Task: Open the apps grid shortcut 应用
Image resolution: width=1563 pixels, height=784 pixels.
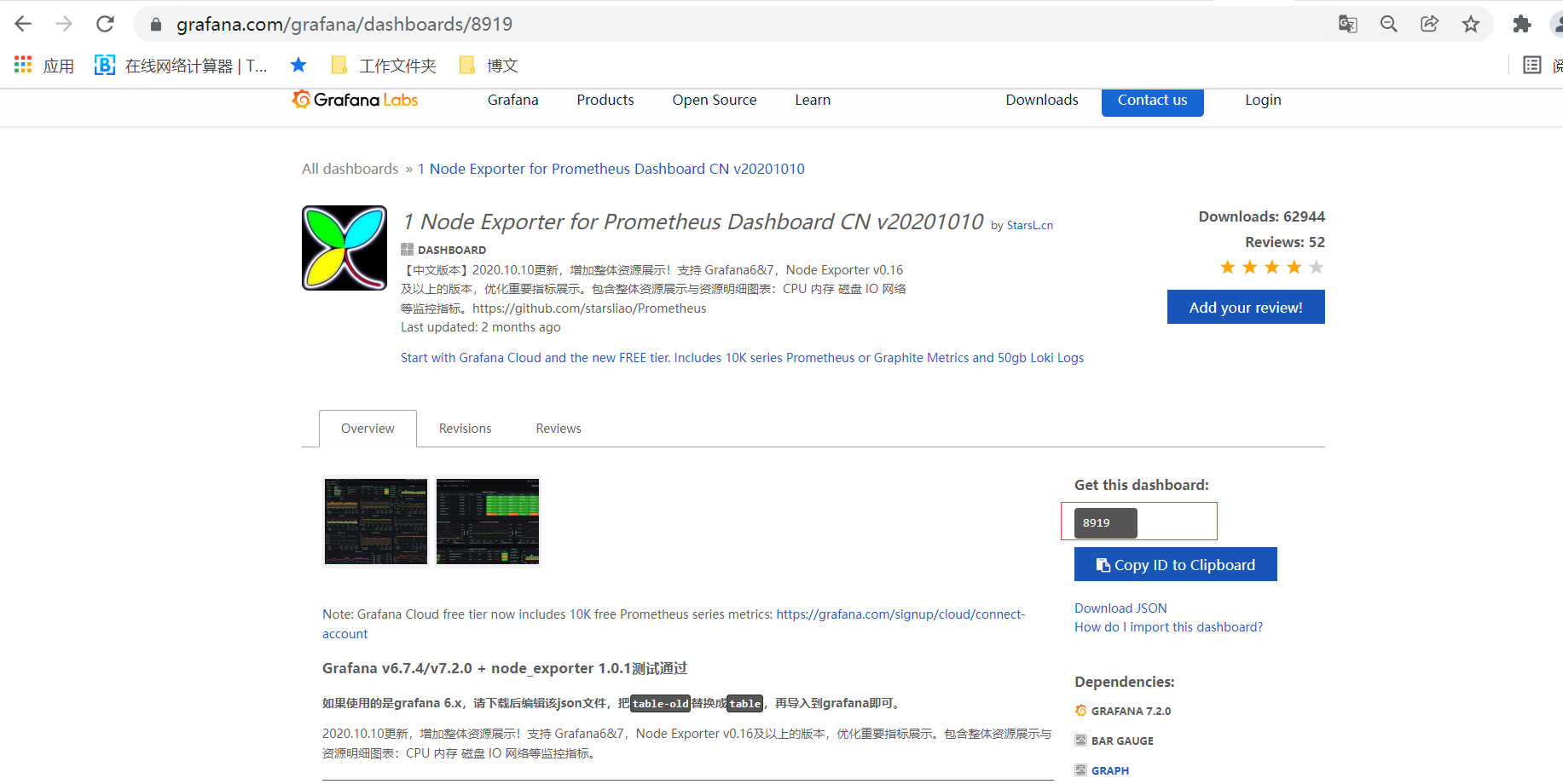Action: pos(44,66)
